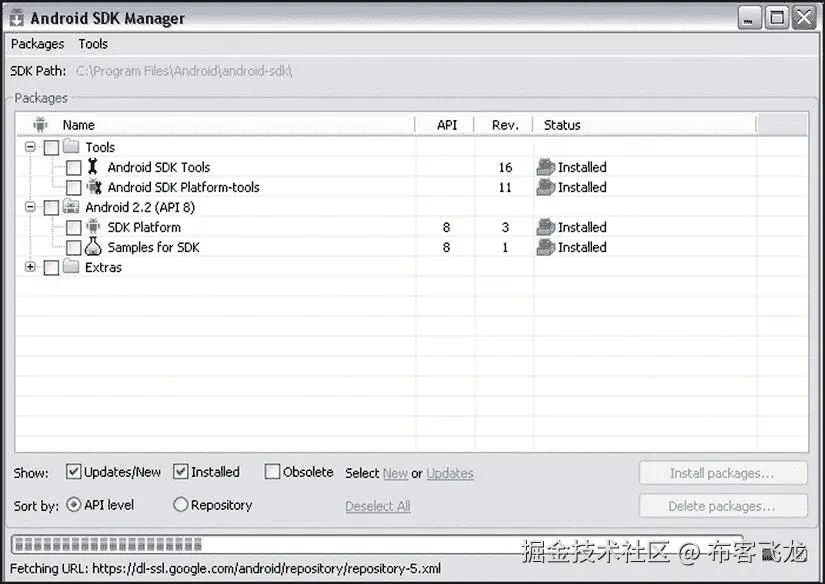Click installed status icon for Android SDK Tools
This screenshot has width=825, height=584.
pos(546,167)
